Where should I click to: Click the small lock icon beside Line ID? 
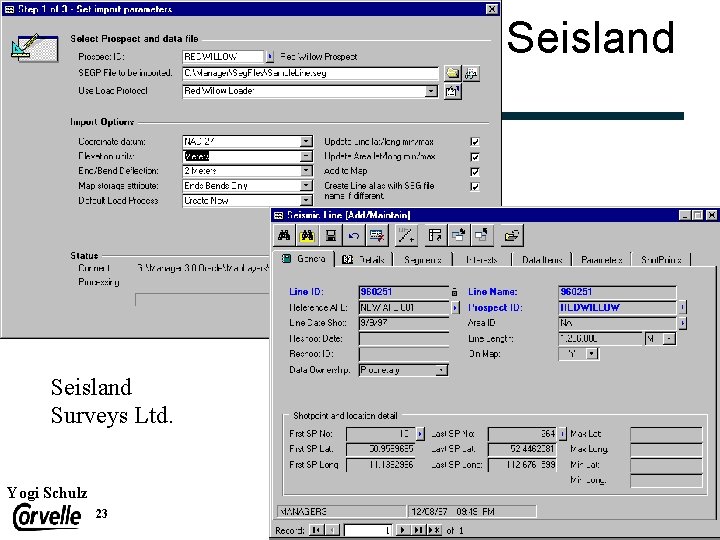[454, 292]
